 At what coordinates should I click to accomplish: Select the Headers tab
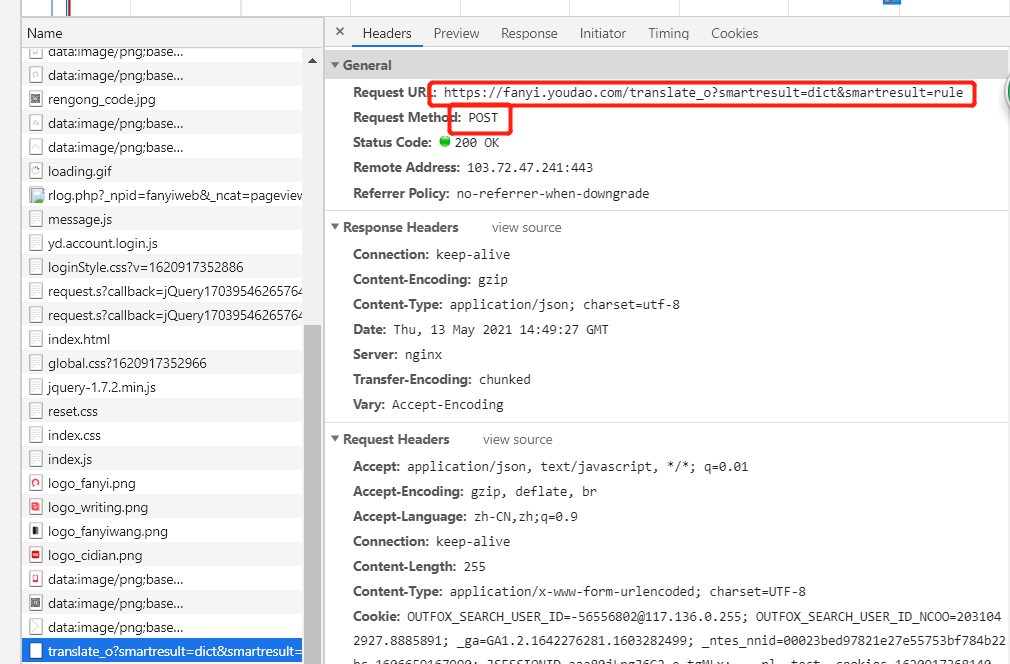point(386,33)
